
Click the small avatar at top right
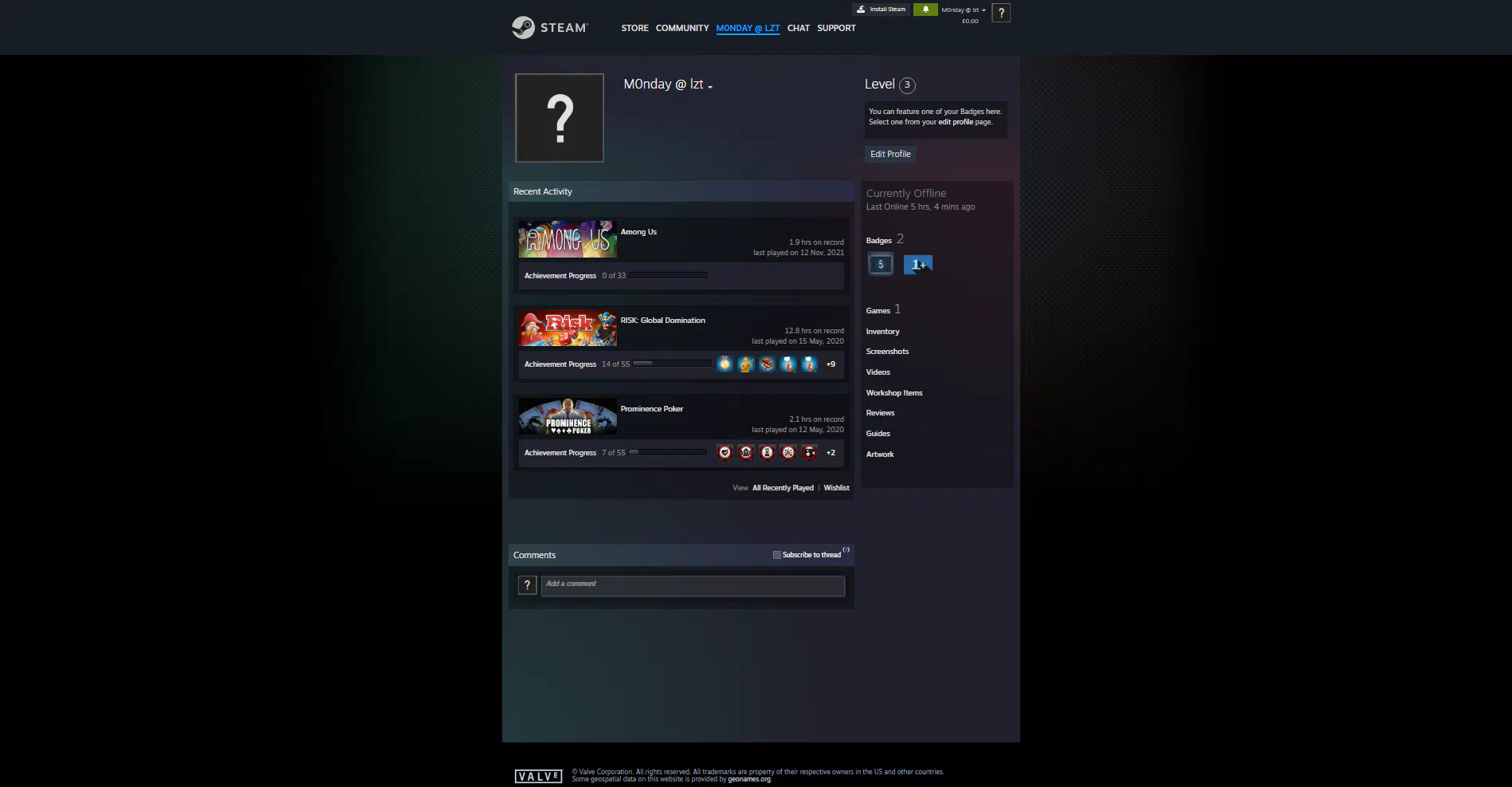pyautogui.click(x=1001, y=13)
